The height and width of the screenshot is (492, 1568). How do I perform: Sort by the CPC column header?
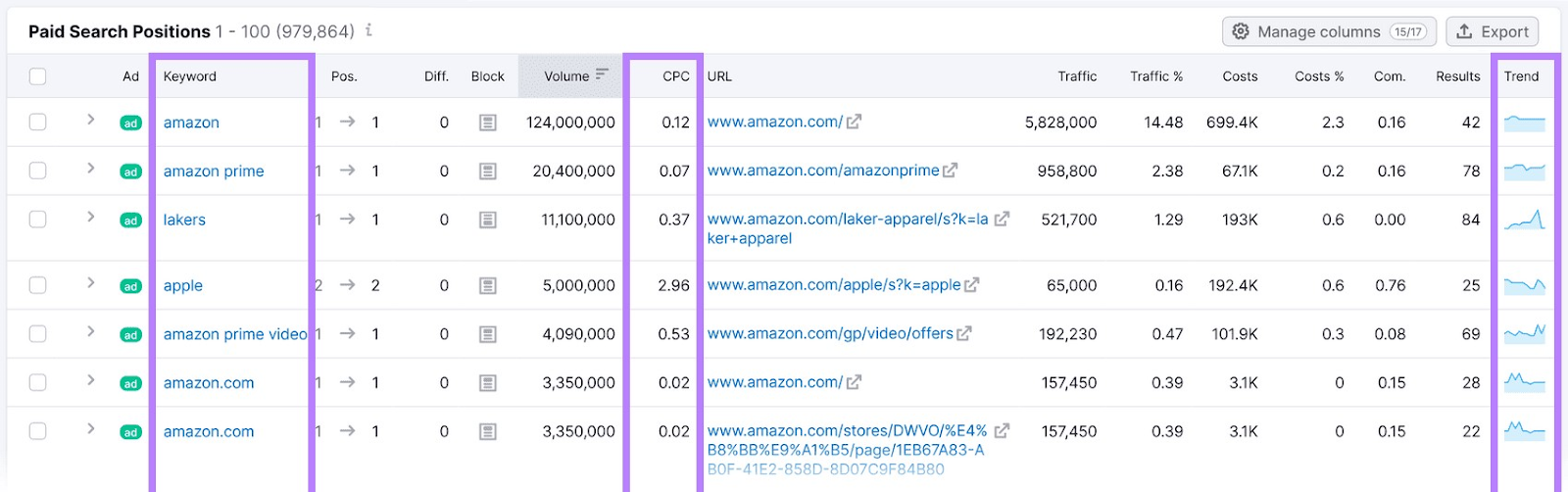[x=675, y=76]
